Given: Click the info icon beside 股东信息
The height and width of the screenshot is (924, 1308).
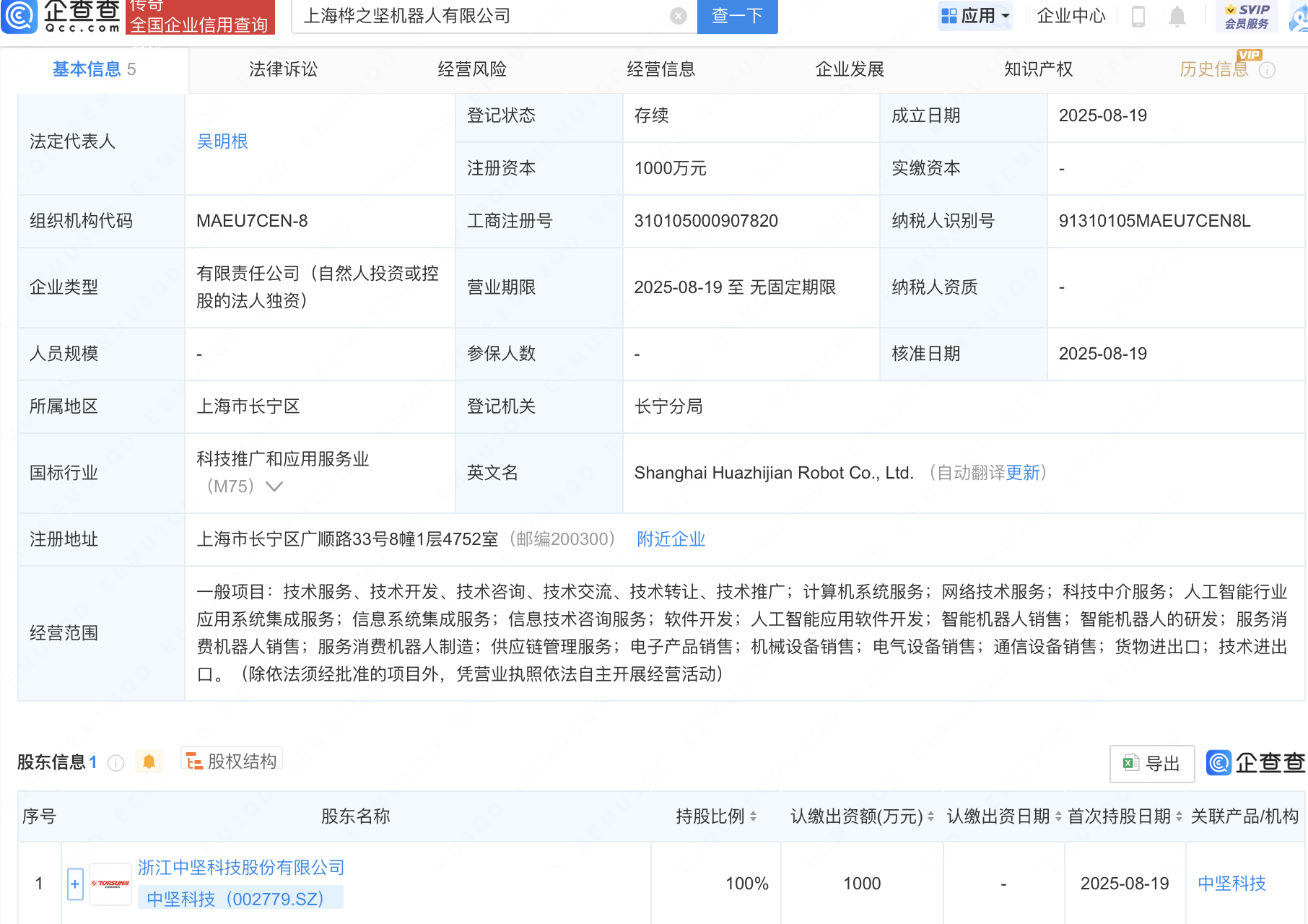Looking at the screenshot, I should 115,763.
